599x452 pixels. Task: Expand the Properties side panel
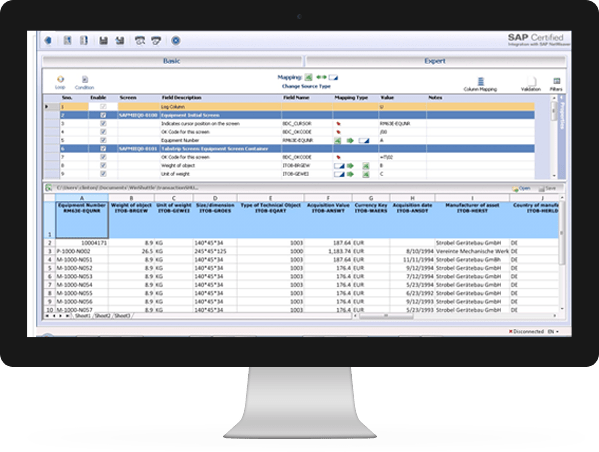[562, 113]
